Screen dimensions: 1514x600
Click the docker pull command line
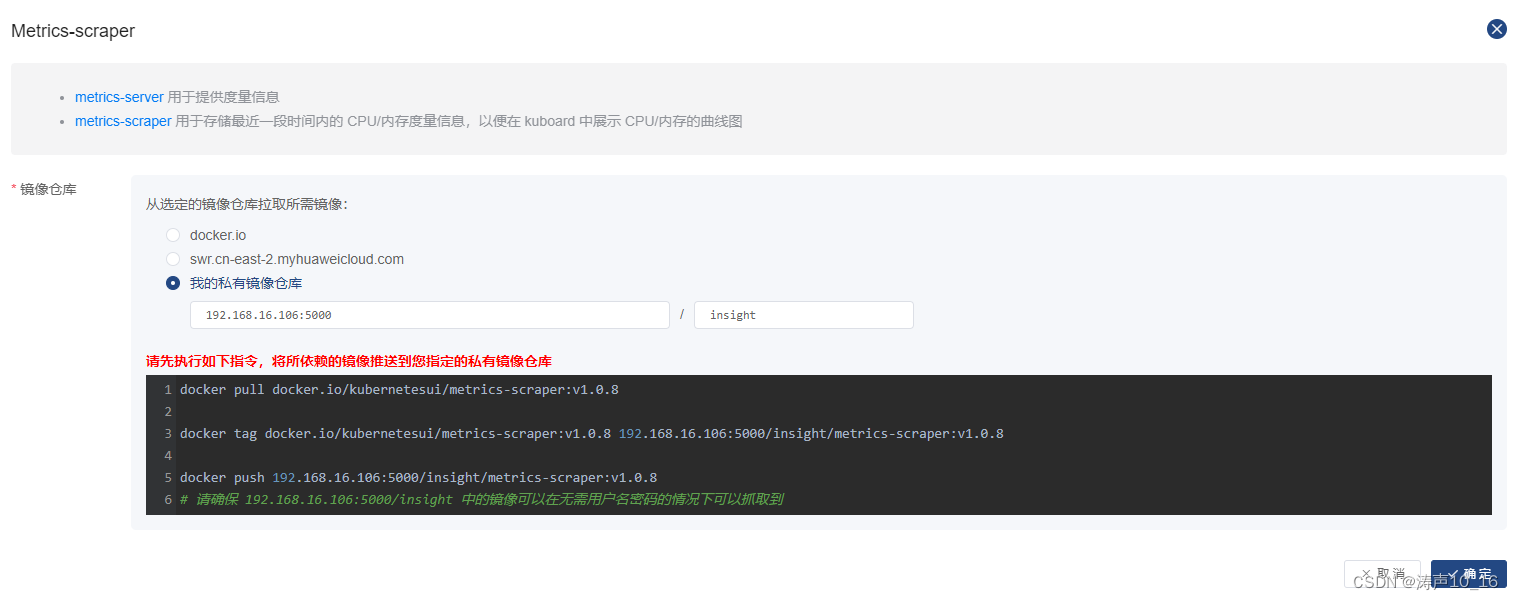[399, 390]
